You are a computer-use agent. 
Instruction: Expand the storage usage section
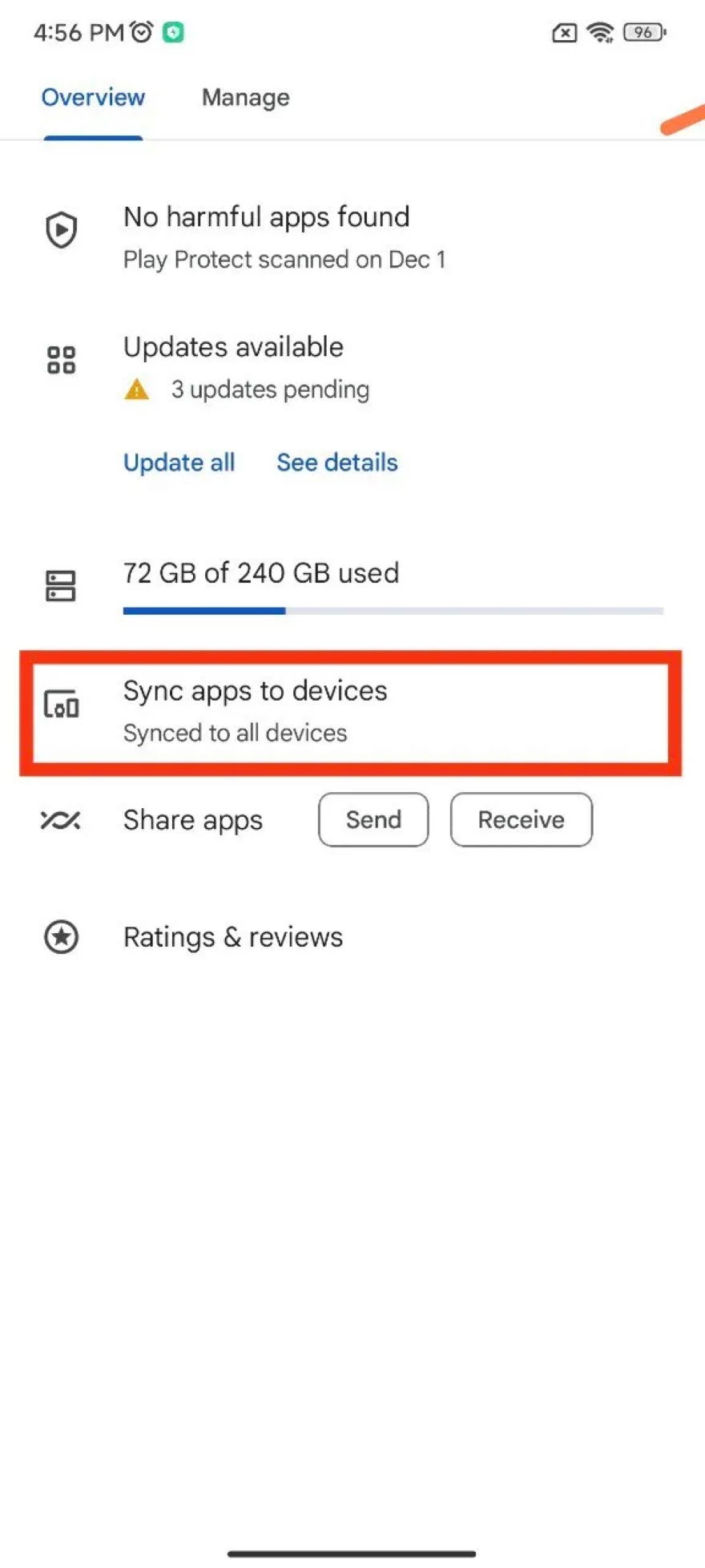click(x=260, y=572)
